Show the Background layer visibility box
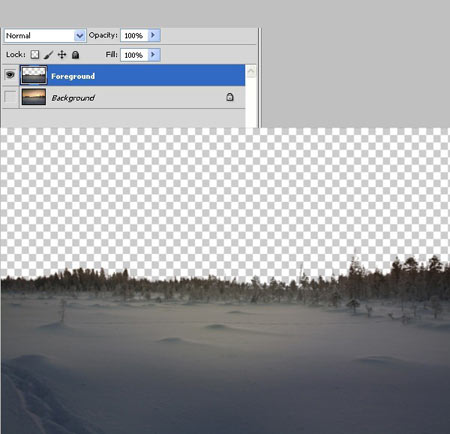This screenshot has height=434, width=450. point(10,97)
